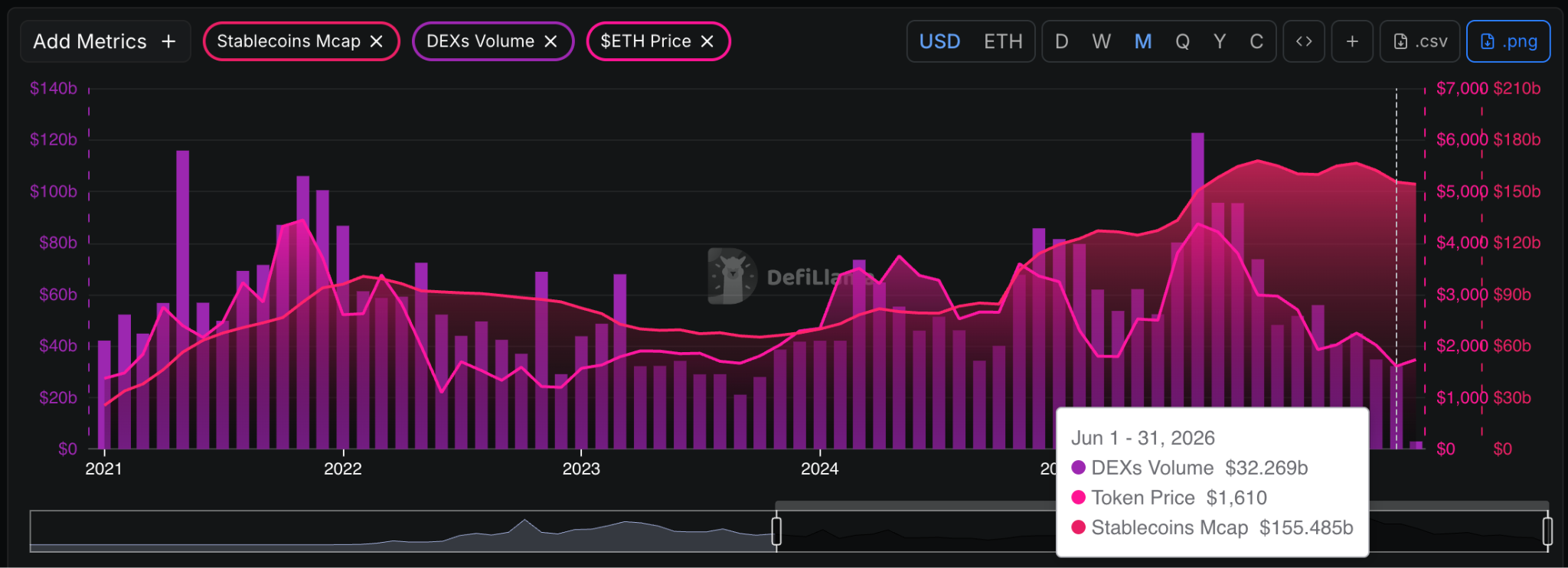Click the tallest DEX volume bar near $120b
The image size is (1568, 568).
(x=1197, y=291)
